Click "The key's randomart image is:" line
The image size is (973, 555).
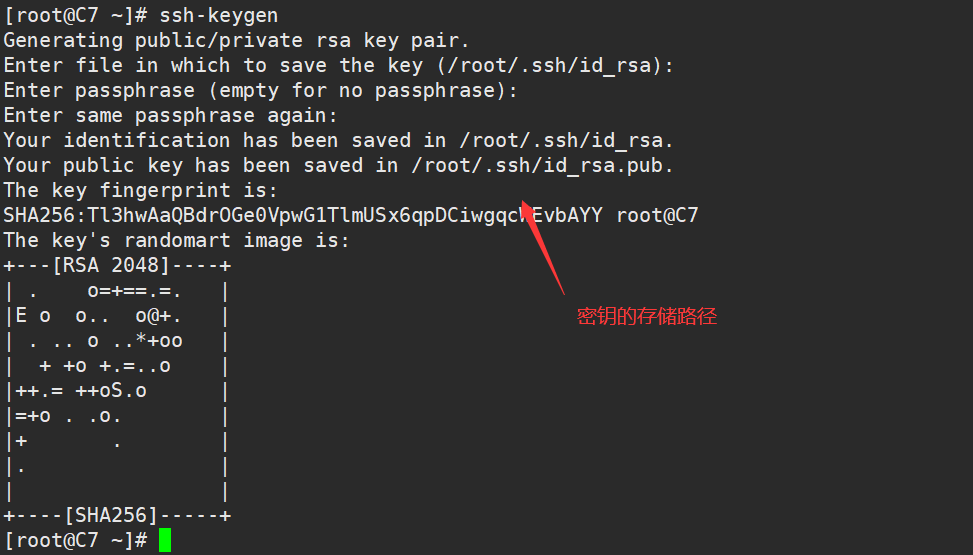176,240
